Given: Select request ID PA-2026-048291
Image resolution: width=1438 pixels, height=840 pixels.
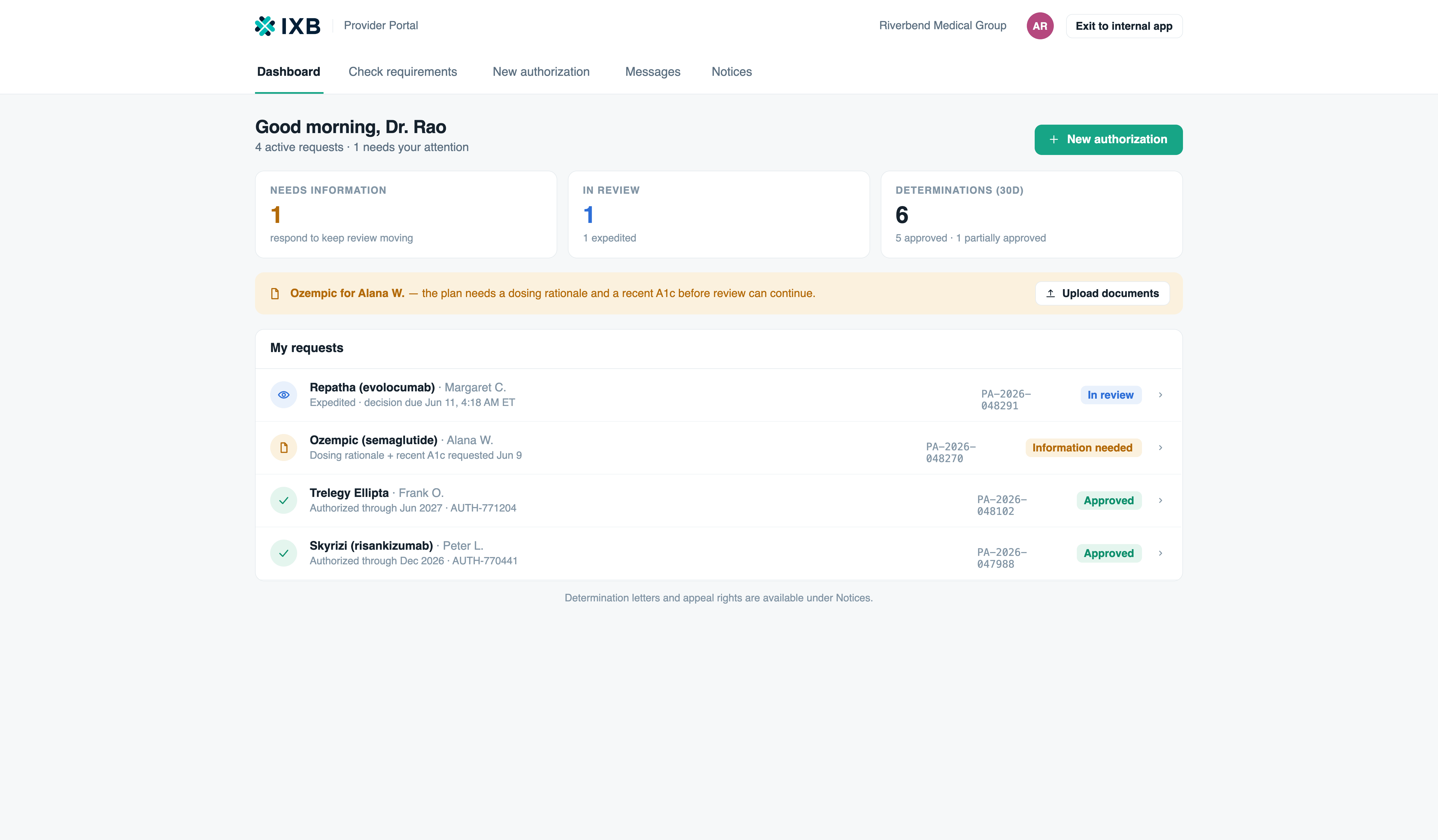Looking at the screenshot, I should [x=1005, y=400].
